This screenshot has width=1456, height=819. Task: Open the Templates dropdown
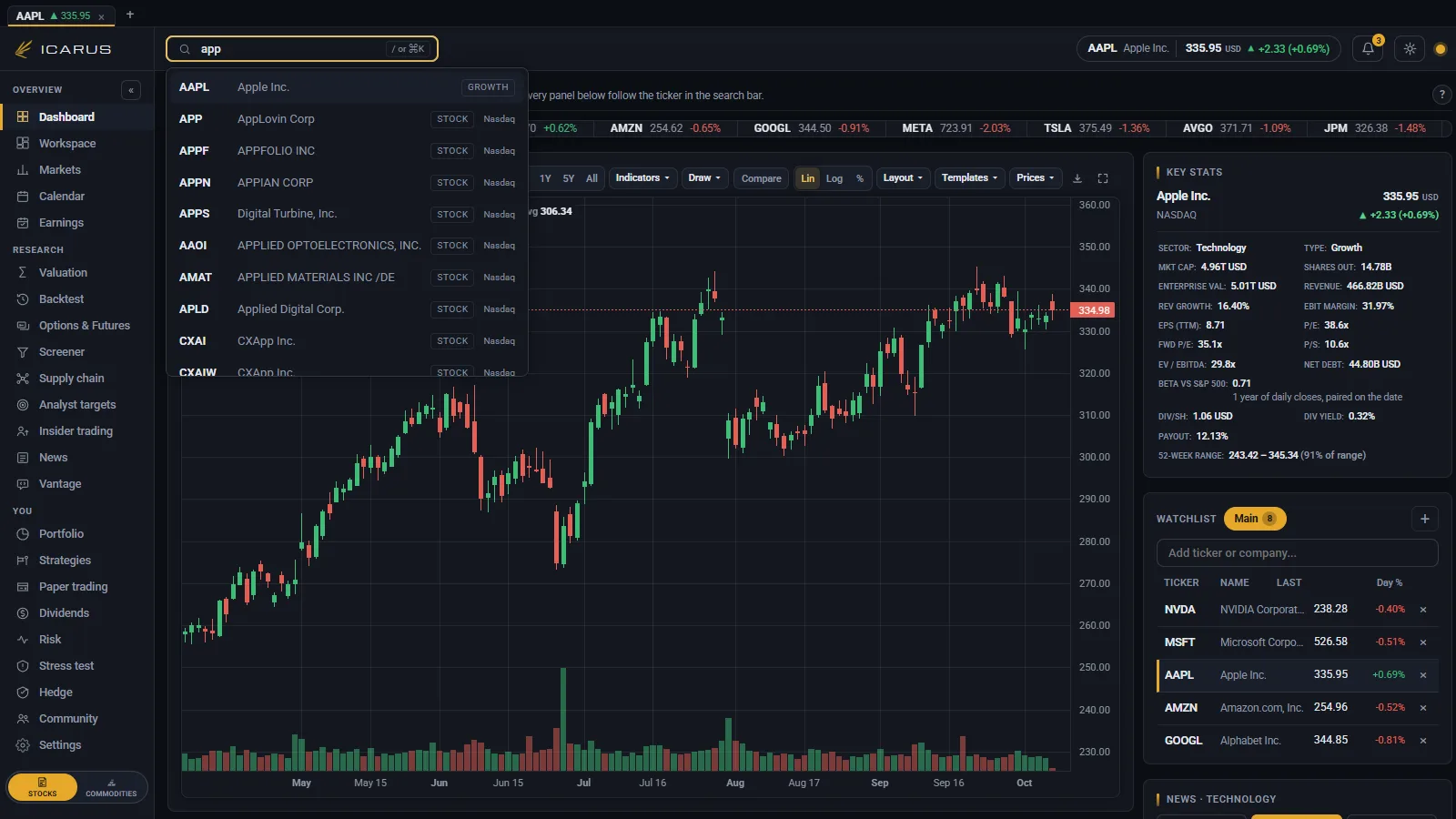click(x=969, y=178)
